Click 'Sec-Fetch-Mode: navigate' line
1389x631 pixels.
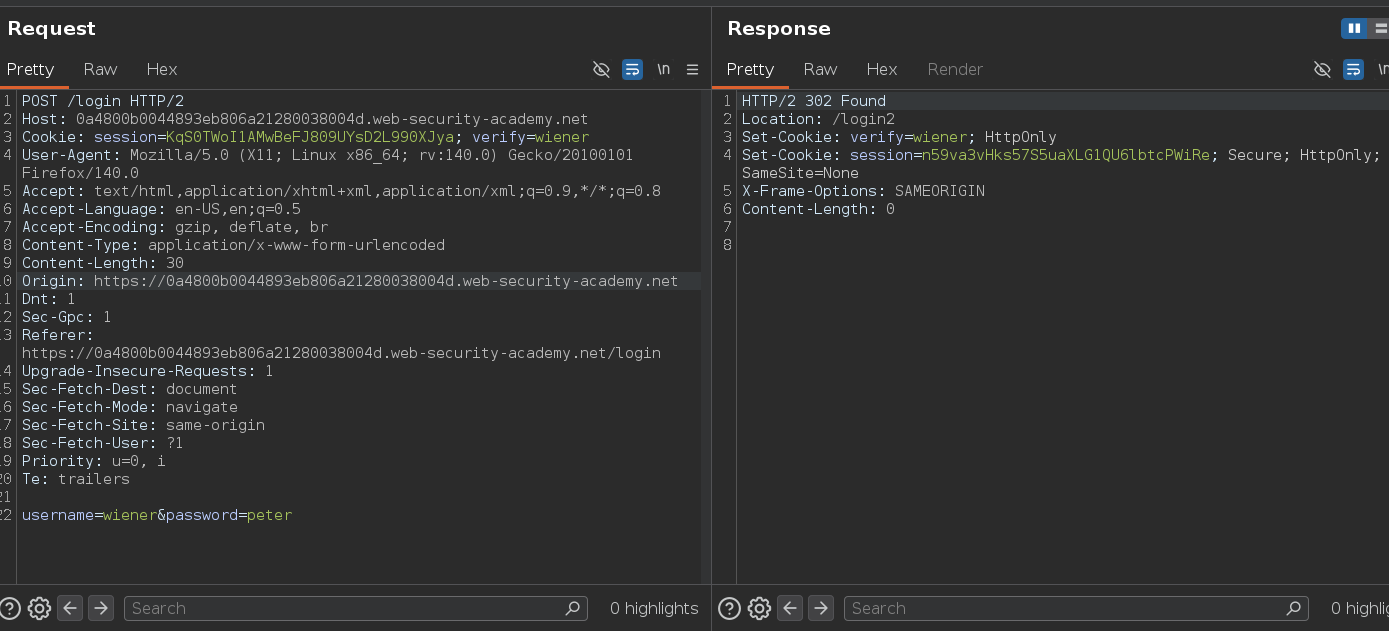130,407
